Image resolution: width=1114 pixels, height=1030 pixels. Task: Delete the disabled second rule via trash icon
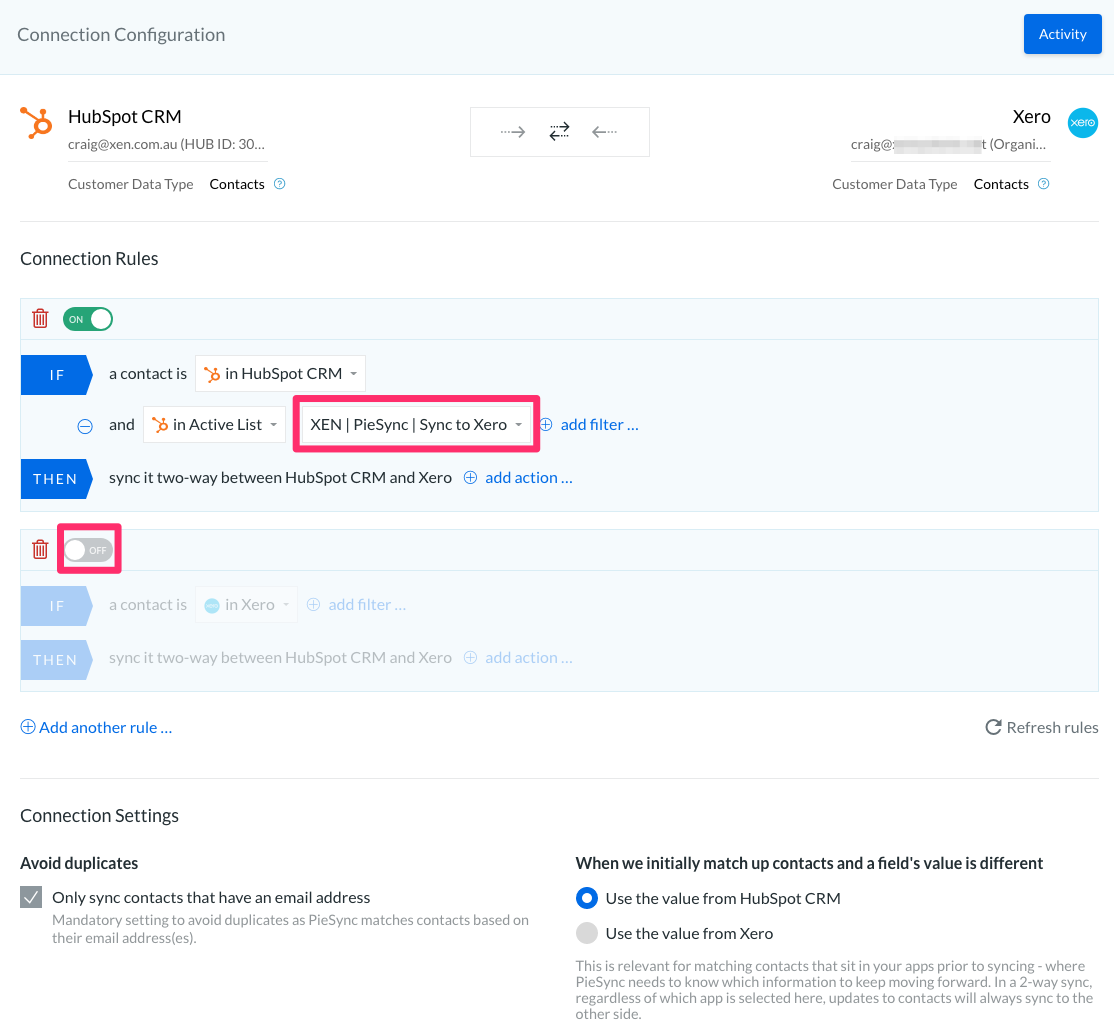tap(40, 549)
